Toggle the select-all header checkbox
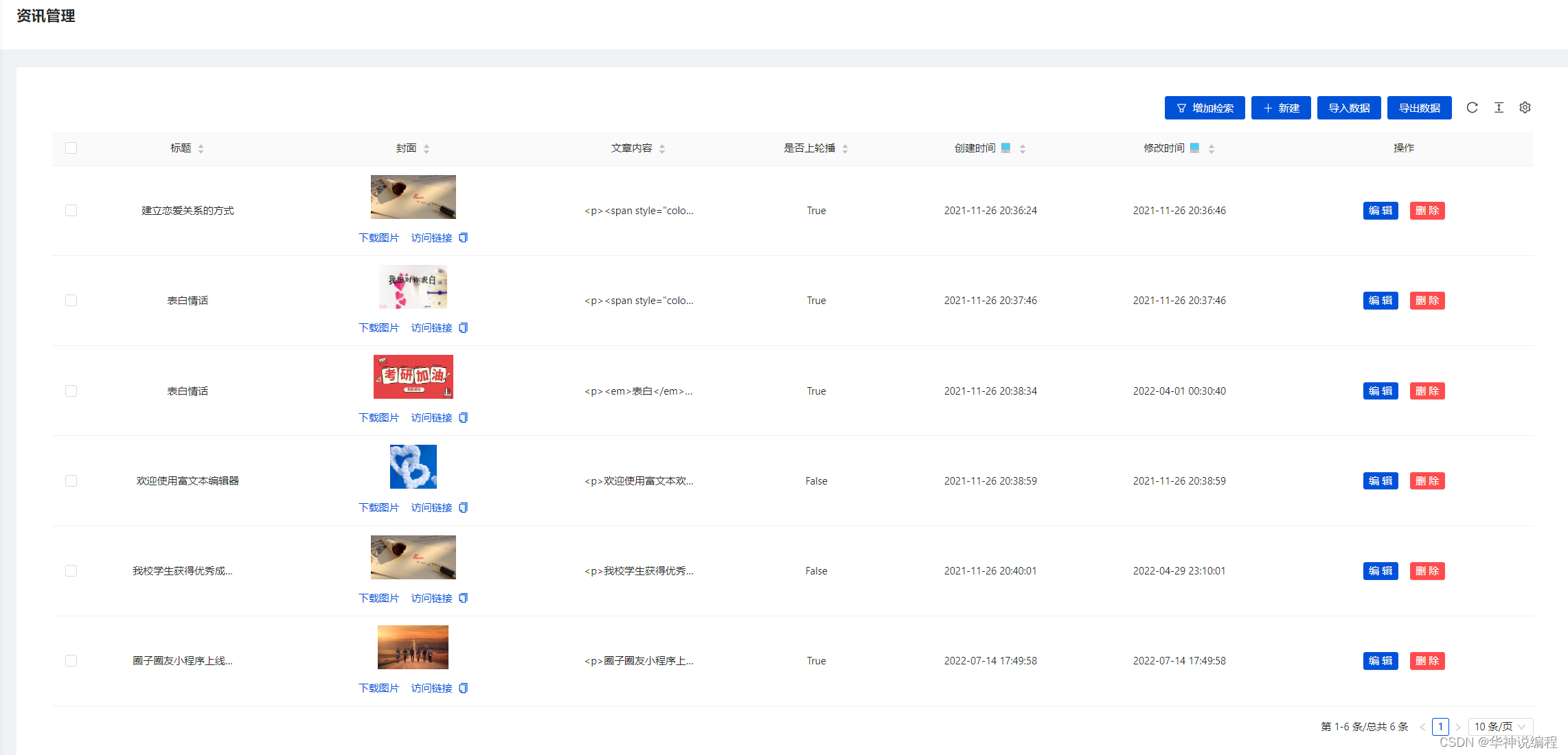 71,148
